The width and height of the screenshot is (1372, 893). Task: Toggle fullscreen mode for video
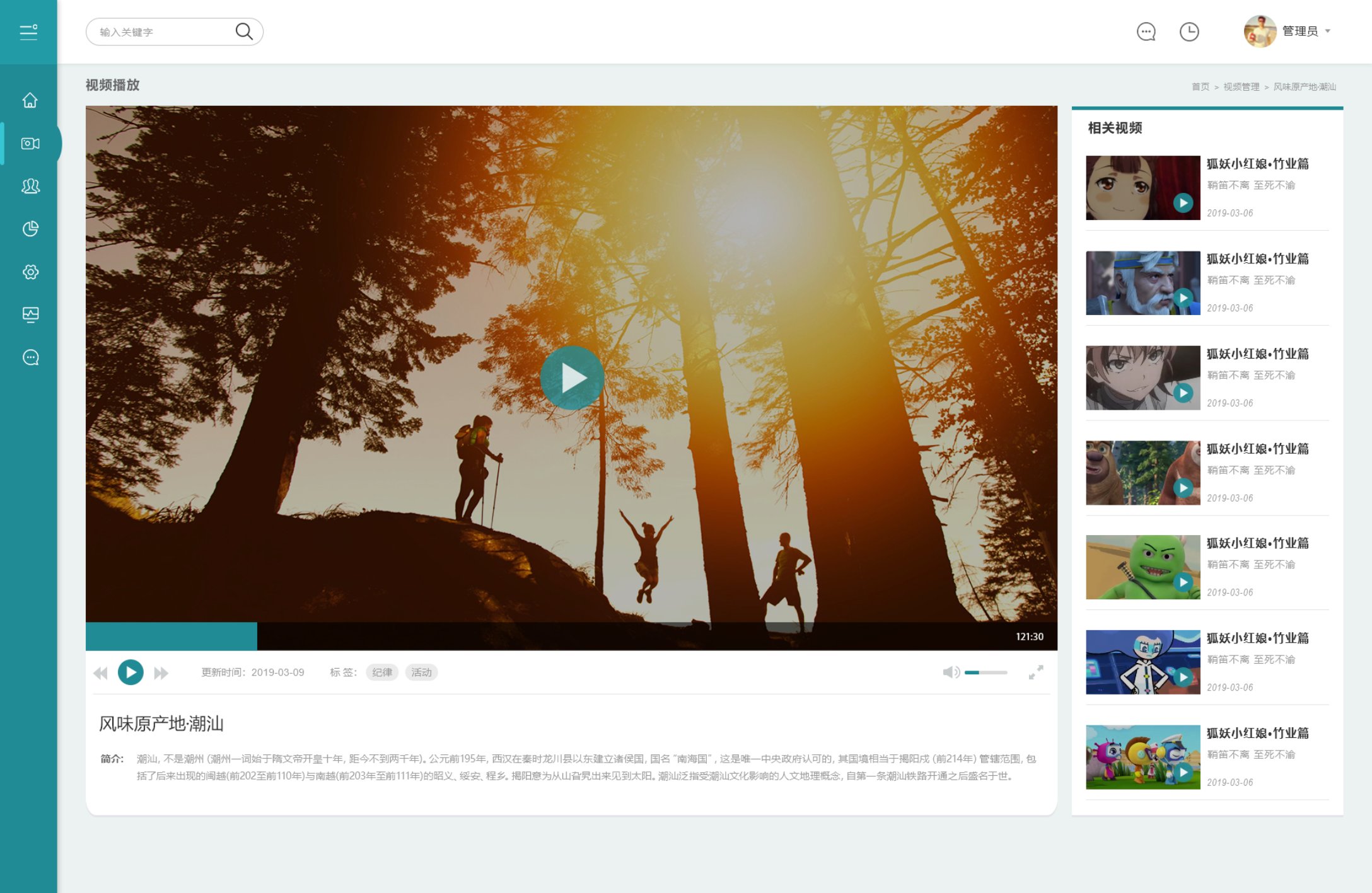(x=1035, y=672)
